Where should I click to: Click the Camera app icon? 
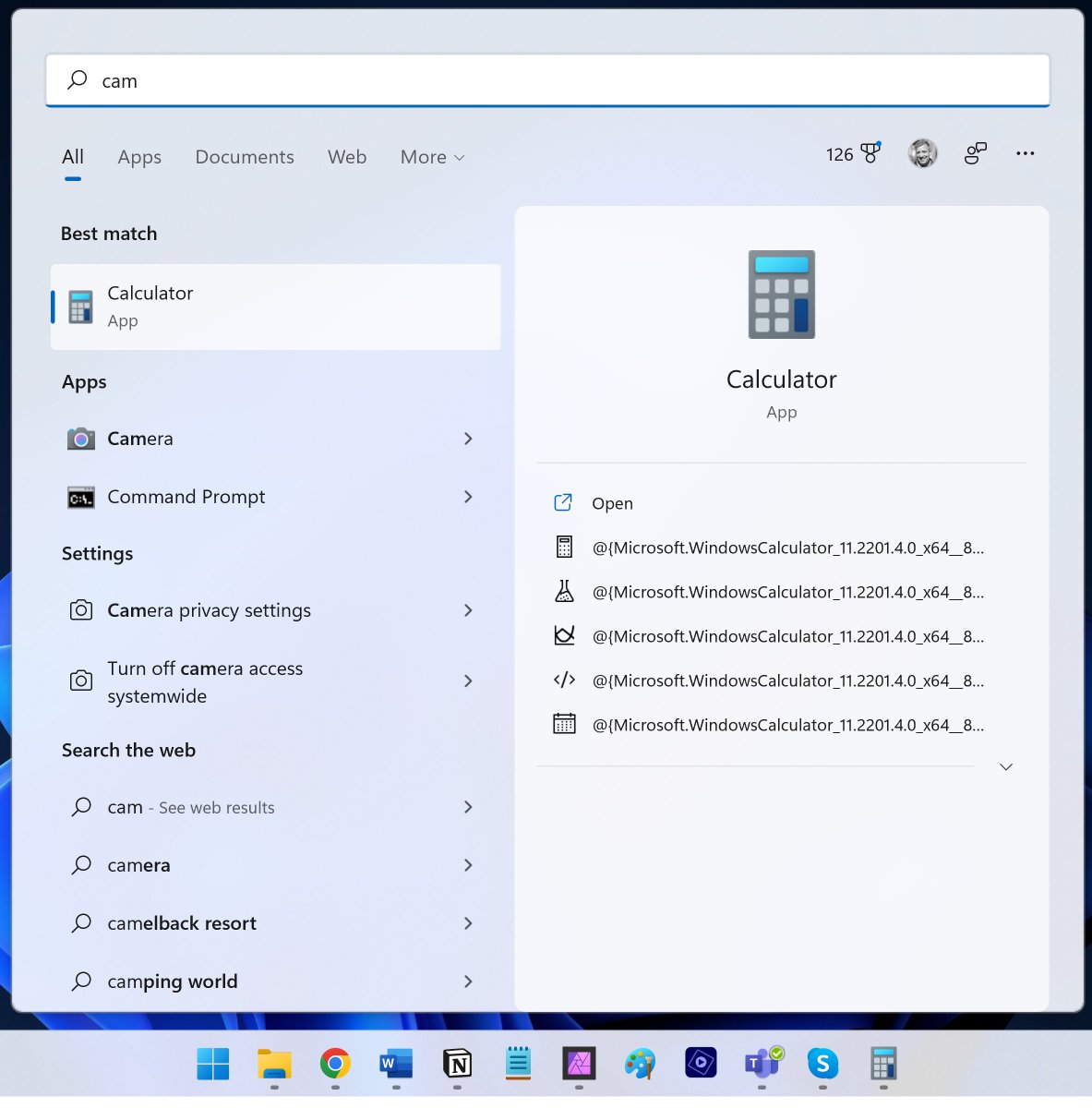(81, 439)
